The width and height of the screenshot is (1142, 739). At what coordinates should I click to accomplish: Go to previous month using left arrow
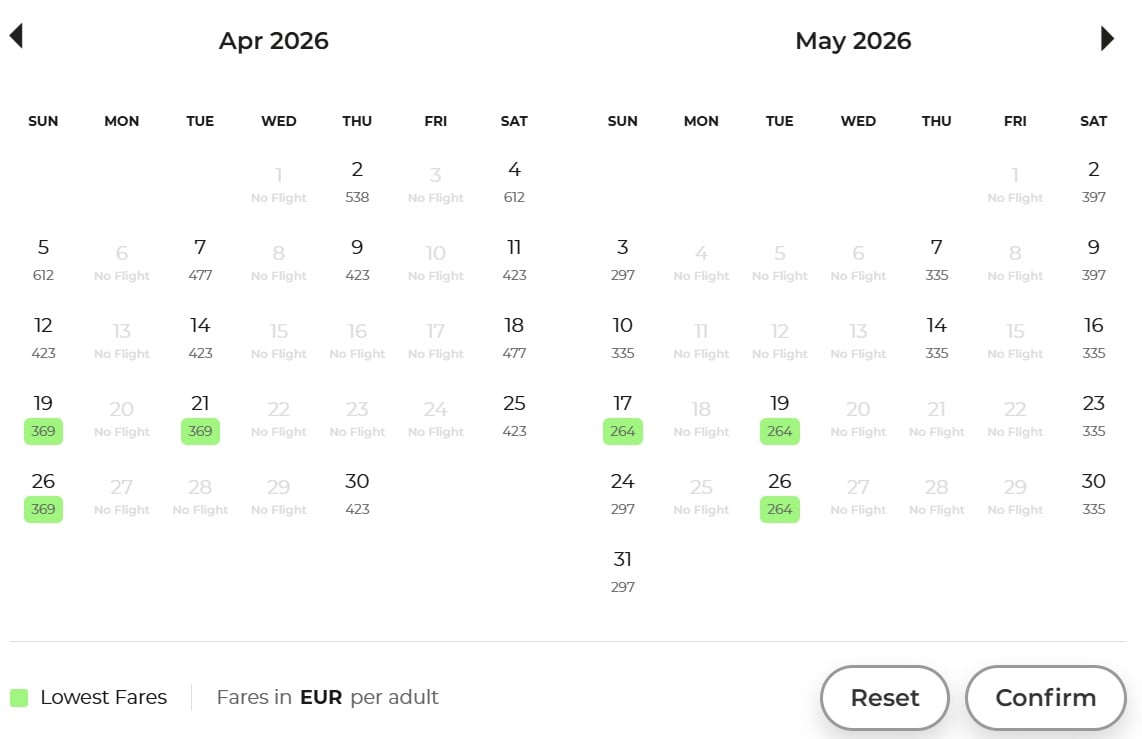(x=16, y=38)
